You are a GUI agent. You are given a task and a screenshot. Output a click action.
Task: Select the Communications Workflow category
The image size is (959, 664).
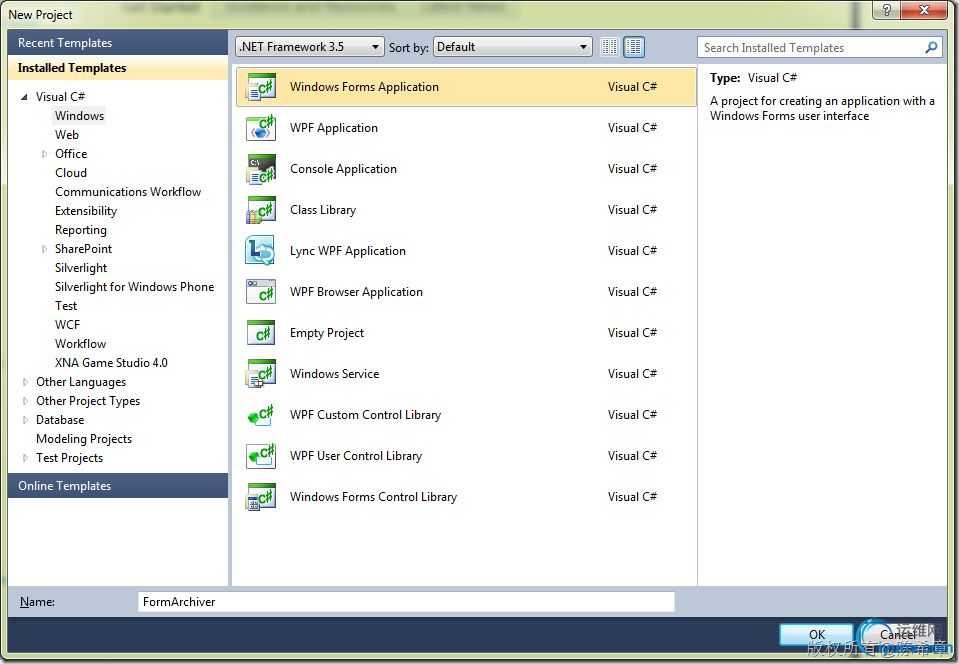click(128, 191)
